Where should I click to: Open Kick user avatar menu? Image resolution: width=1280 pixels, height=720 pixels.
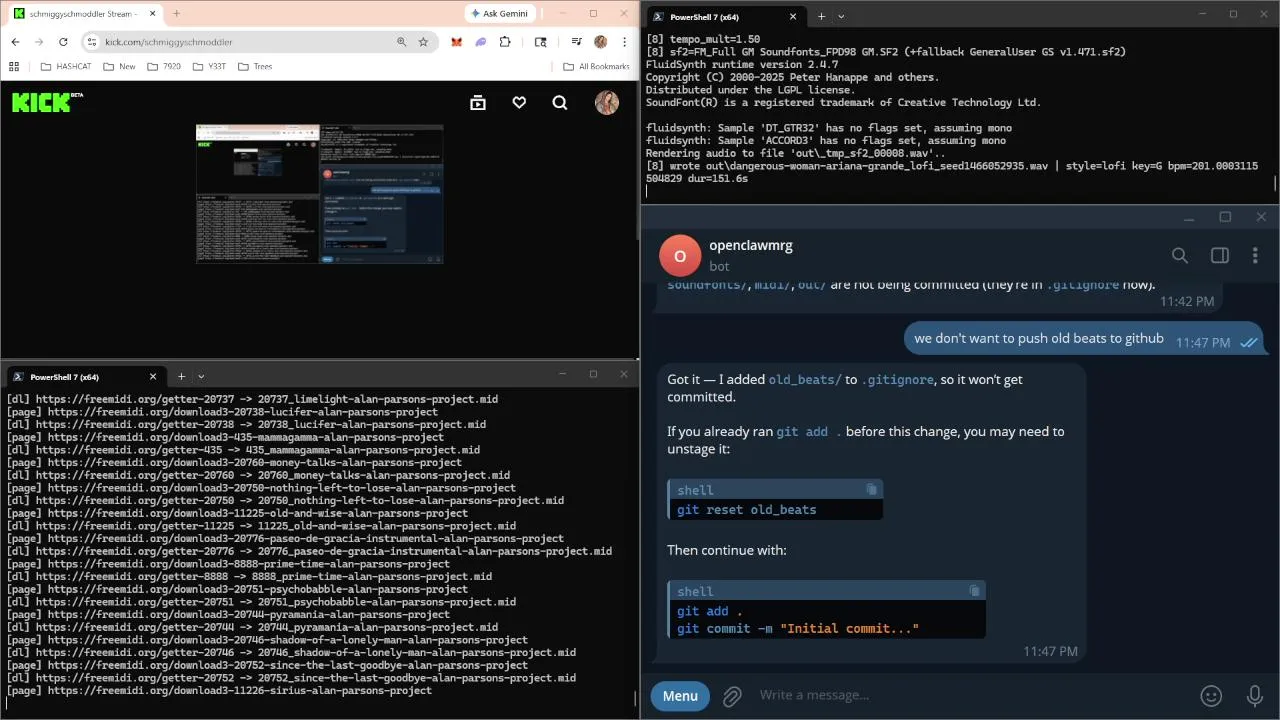(607, 102)
